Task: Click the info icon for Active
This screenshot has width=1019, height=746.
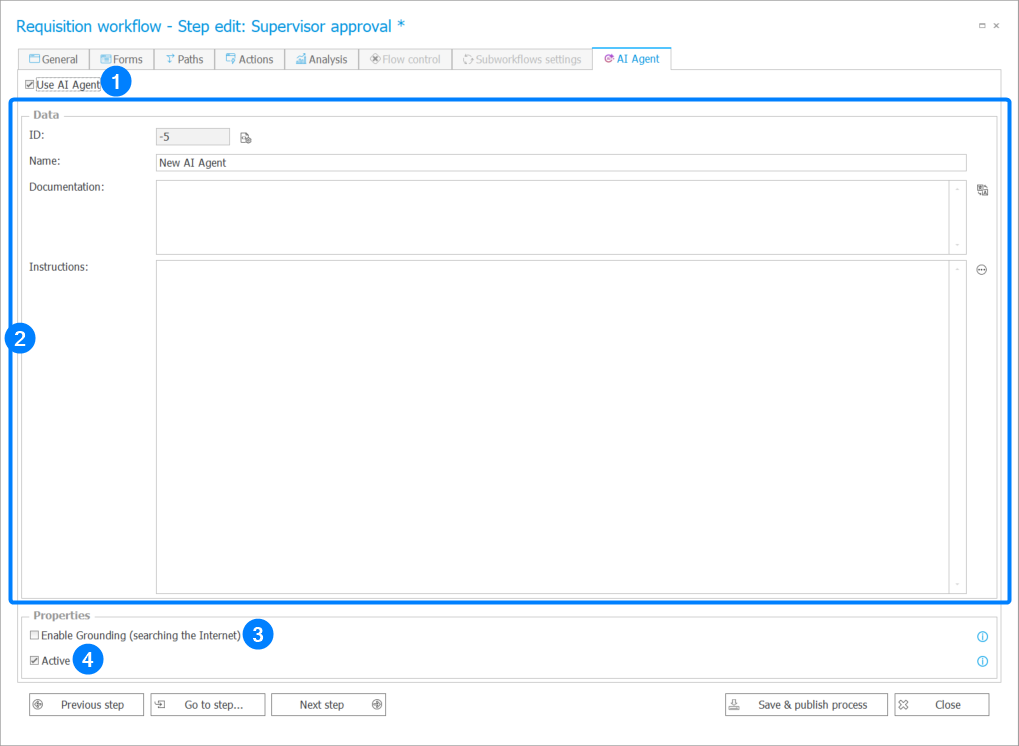Action: point(982,661)
